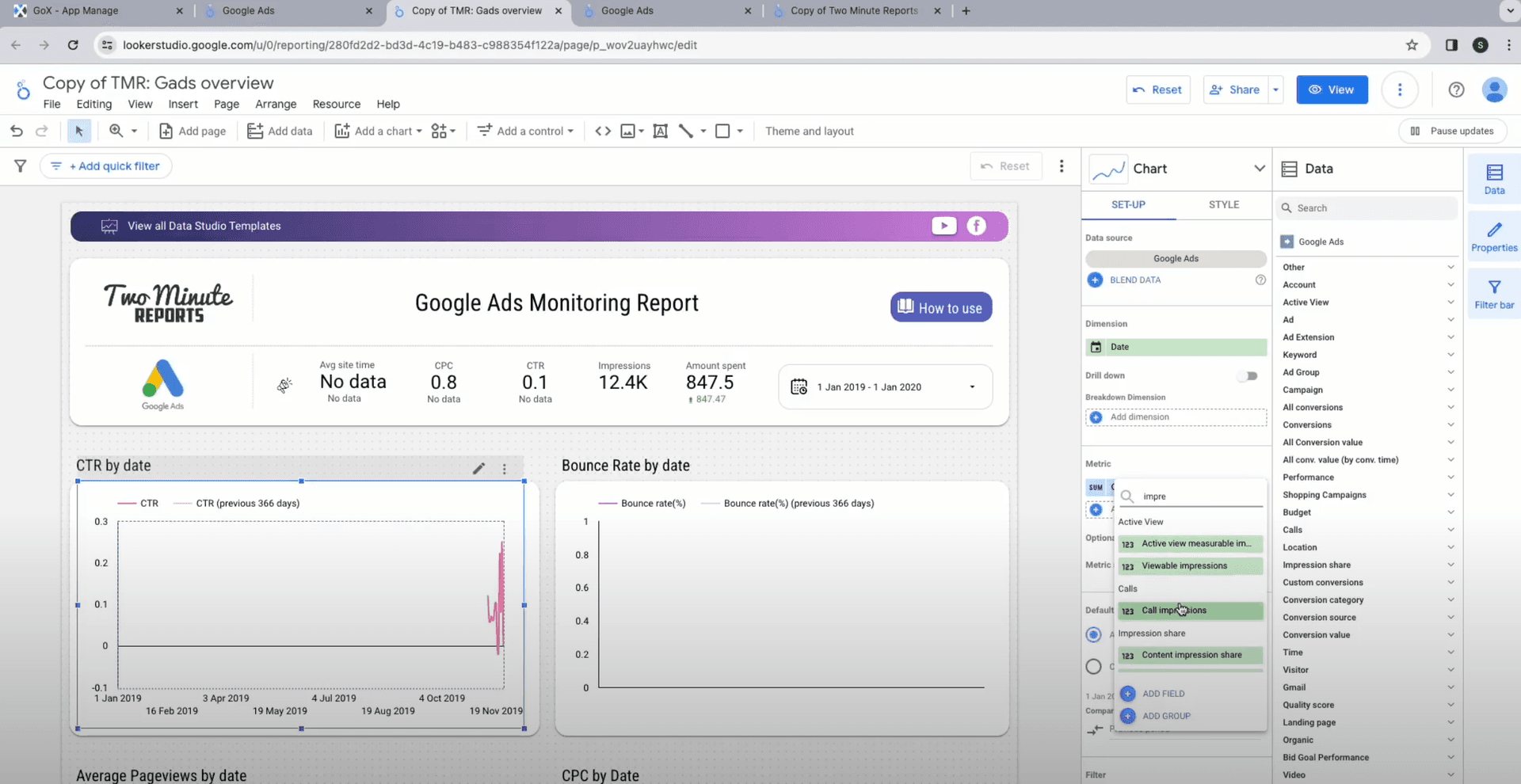Open the Filter bar side tab
This screenshot has height=784, width=1521.
click(x=1494, y=294)
